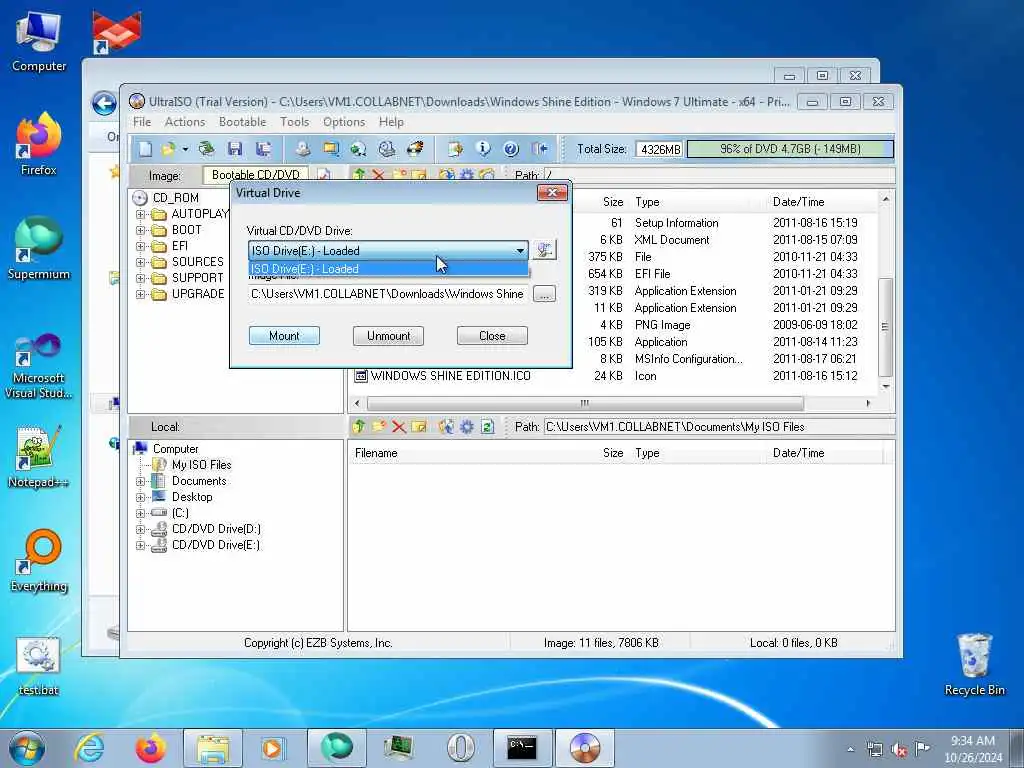Click the Unmount button
Viewport: 1024px width, 768px height.
(389, 336)
